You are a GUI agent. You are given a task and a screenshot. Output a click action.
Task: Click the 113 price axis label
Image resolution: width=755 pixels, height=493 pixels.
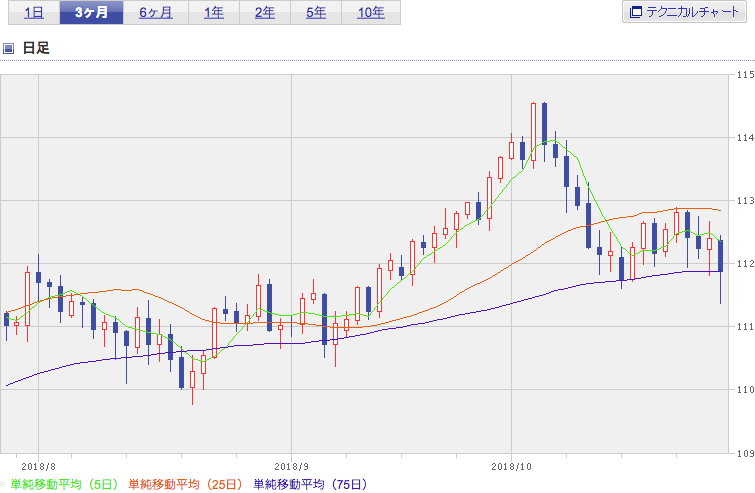[745, 201]
